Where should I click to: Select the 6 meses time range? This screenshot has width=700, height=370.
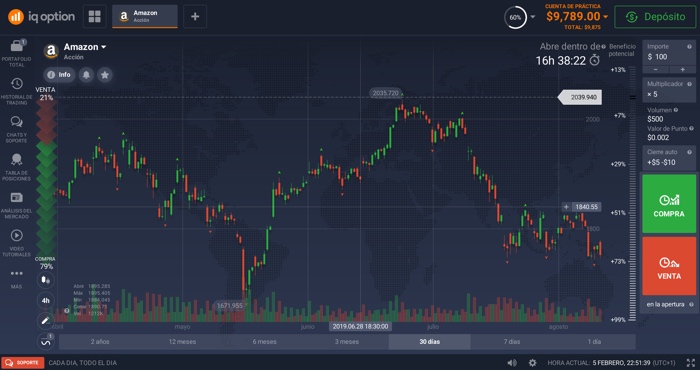(x=265, y=342)
